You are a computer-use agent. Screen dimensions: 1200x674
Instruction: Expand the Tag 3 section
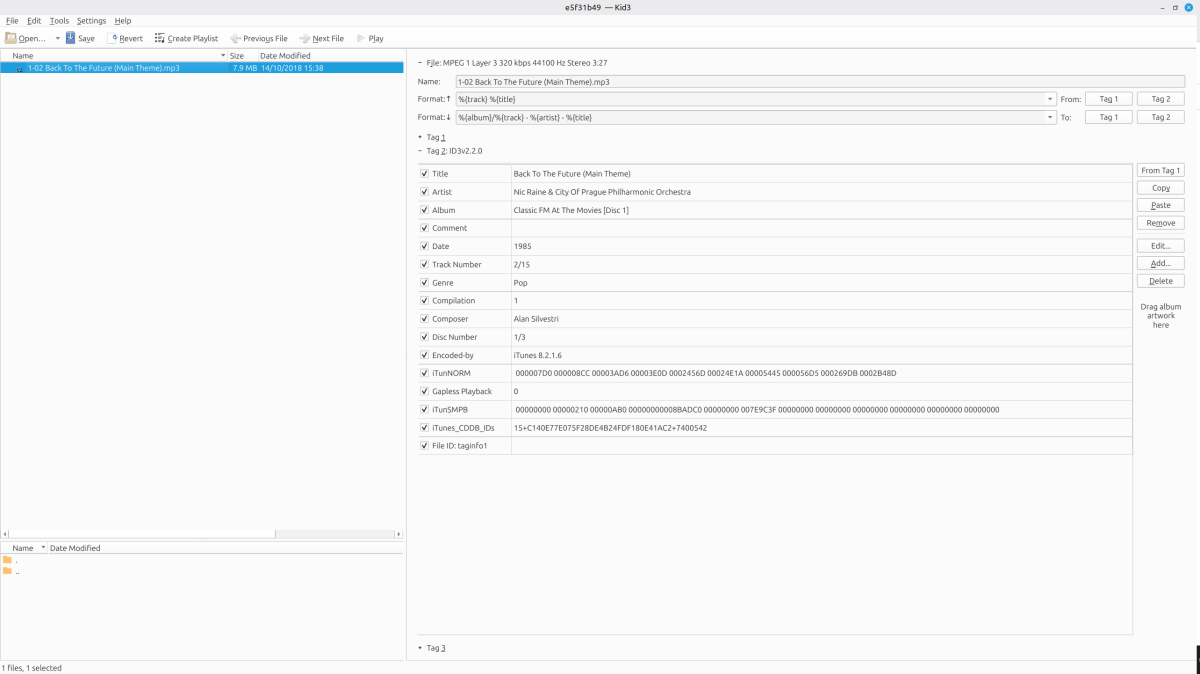(x=420, y=648)
